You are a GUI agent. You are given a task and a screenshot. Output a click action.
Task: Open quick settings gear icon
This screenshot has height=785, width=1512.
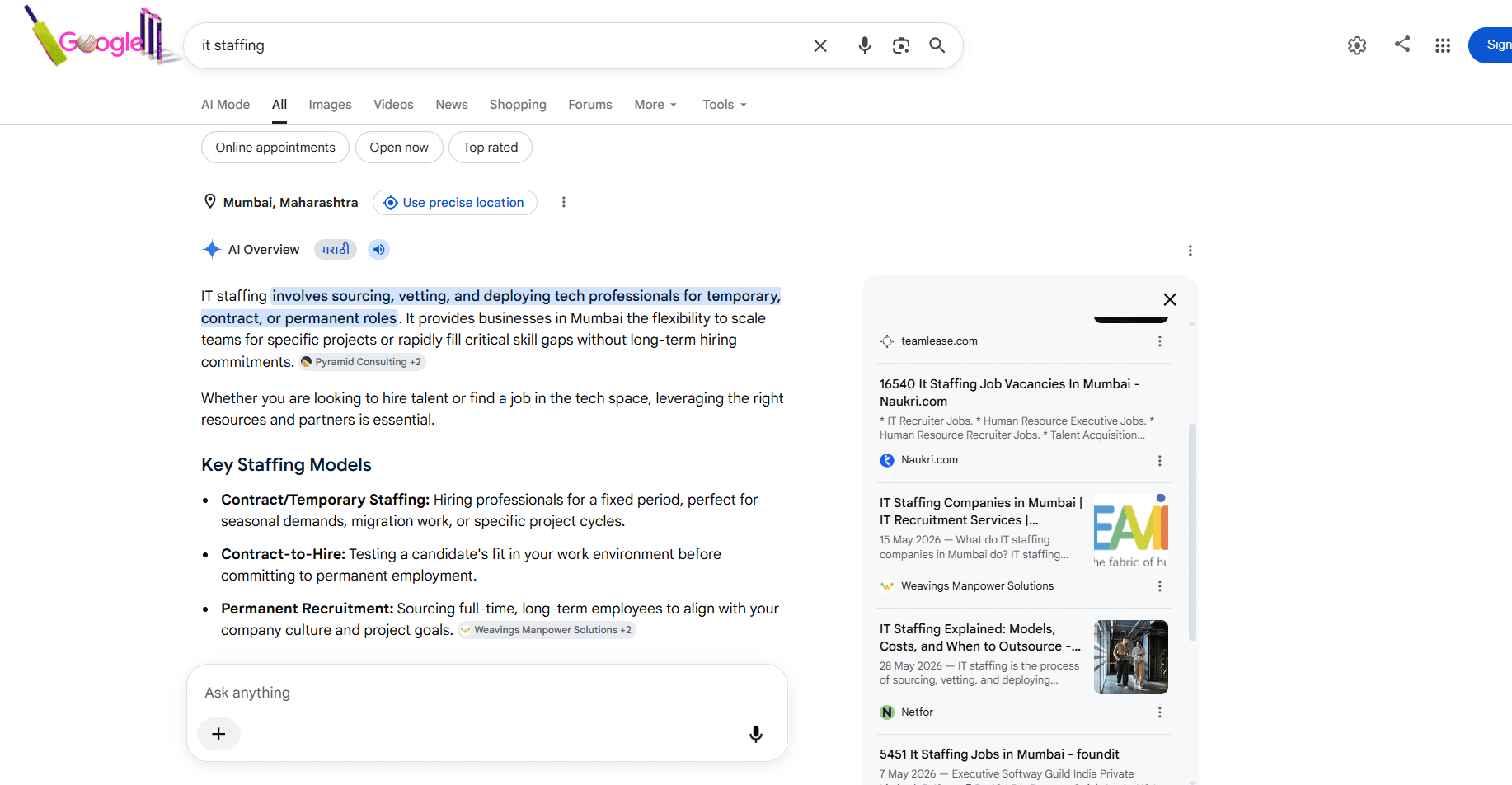pyautogui.click(x=1357, y=45)
